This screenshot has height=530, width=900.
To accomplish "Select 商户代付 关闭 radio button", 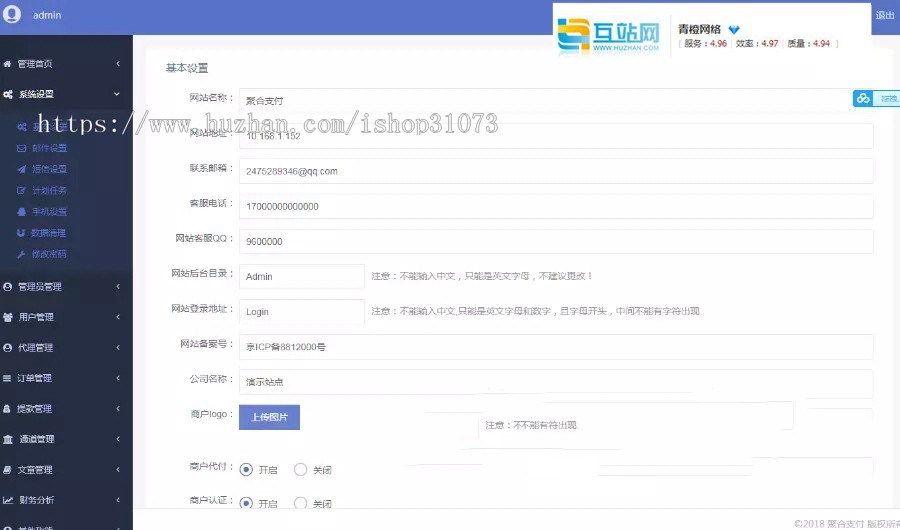I will pyautogui.click(x=300, y=469).
